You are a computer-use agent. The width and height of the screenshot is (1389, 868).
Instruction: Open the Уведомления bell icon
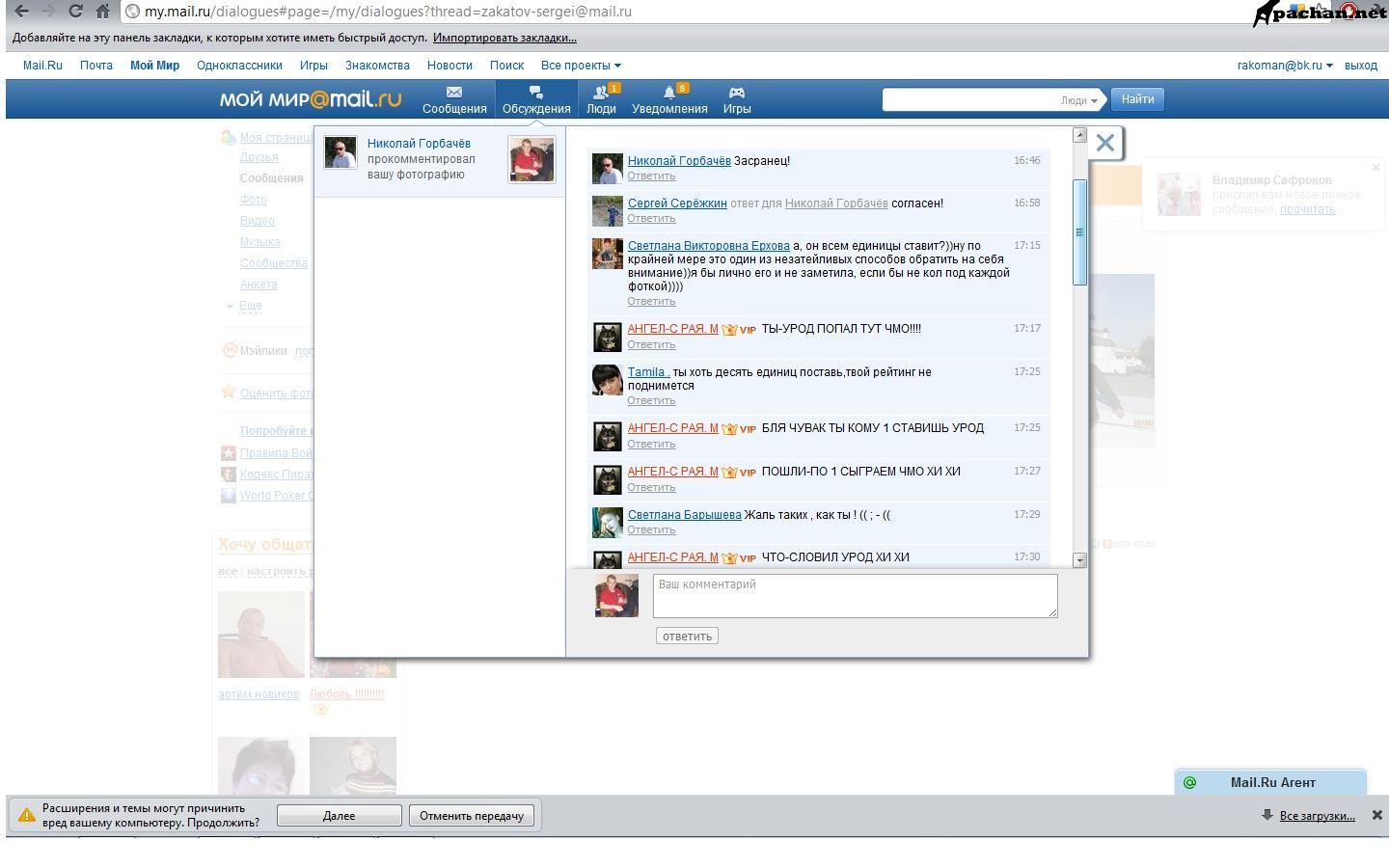tap(669, 93)
